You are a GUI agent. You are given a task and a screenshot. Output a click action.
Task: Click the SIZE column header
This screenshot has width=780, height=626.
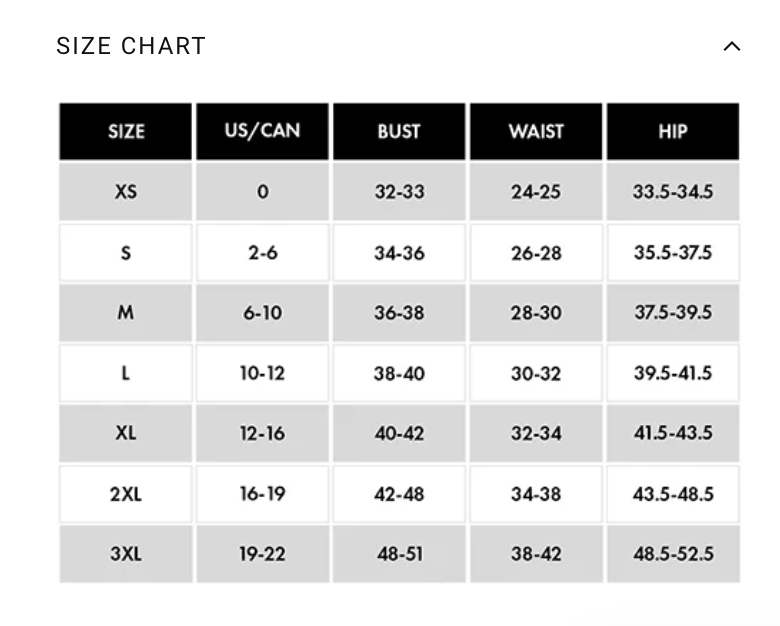126,131
